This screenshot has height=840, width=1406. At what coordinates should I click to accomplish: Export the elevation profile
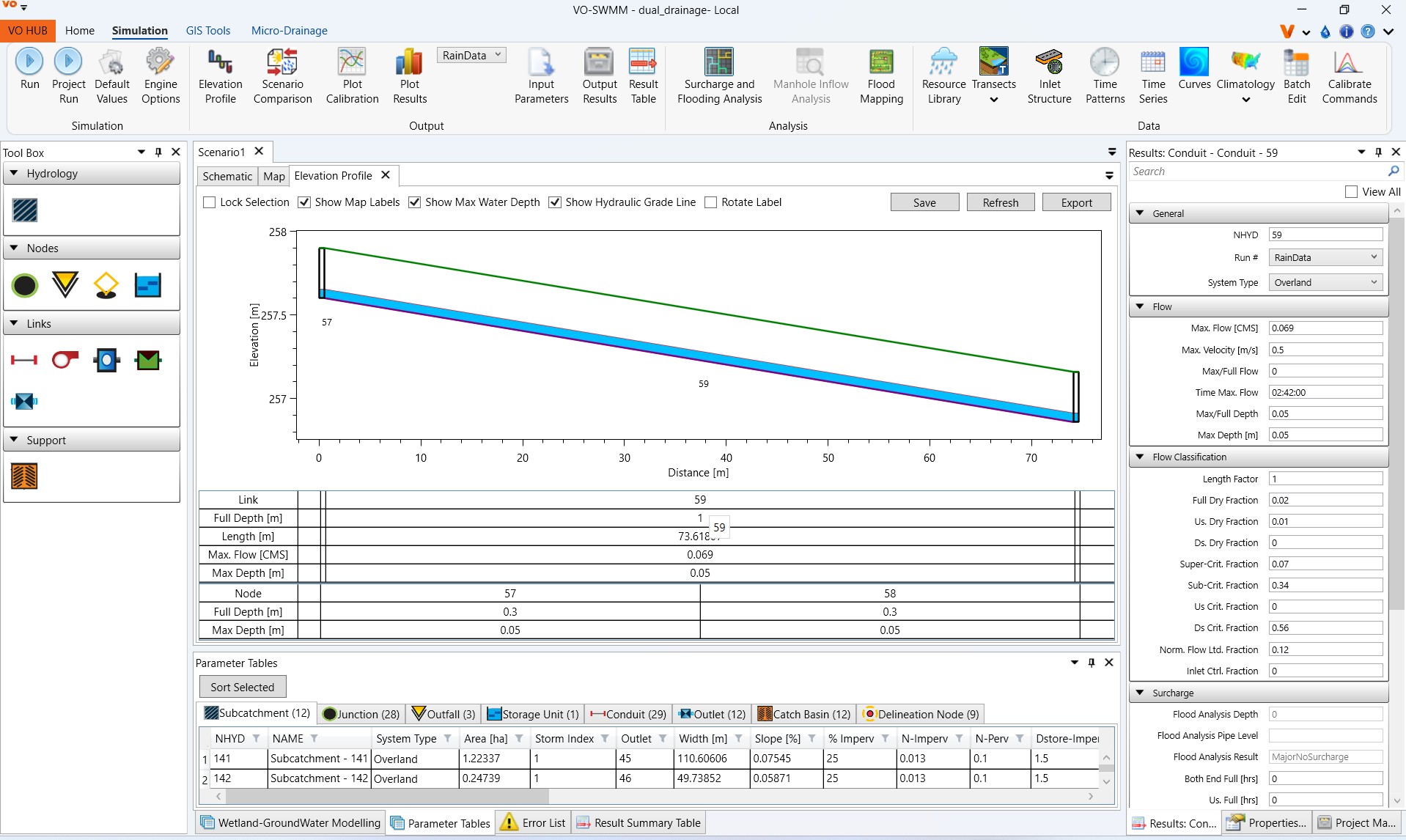[x=1076, y=202]
